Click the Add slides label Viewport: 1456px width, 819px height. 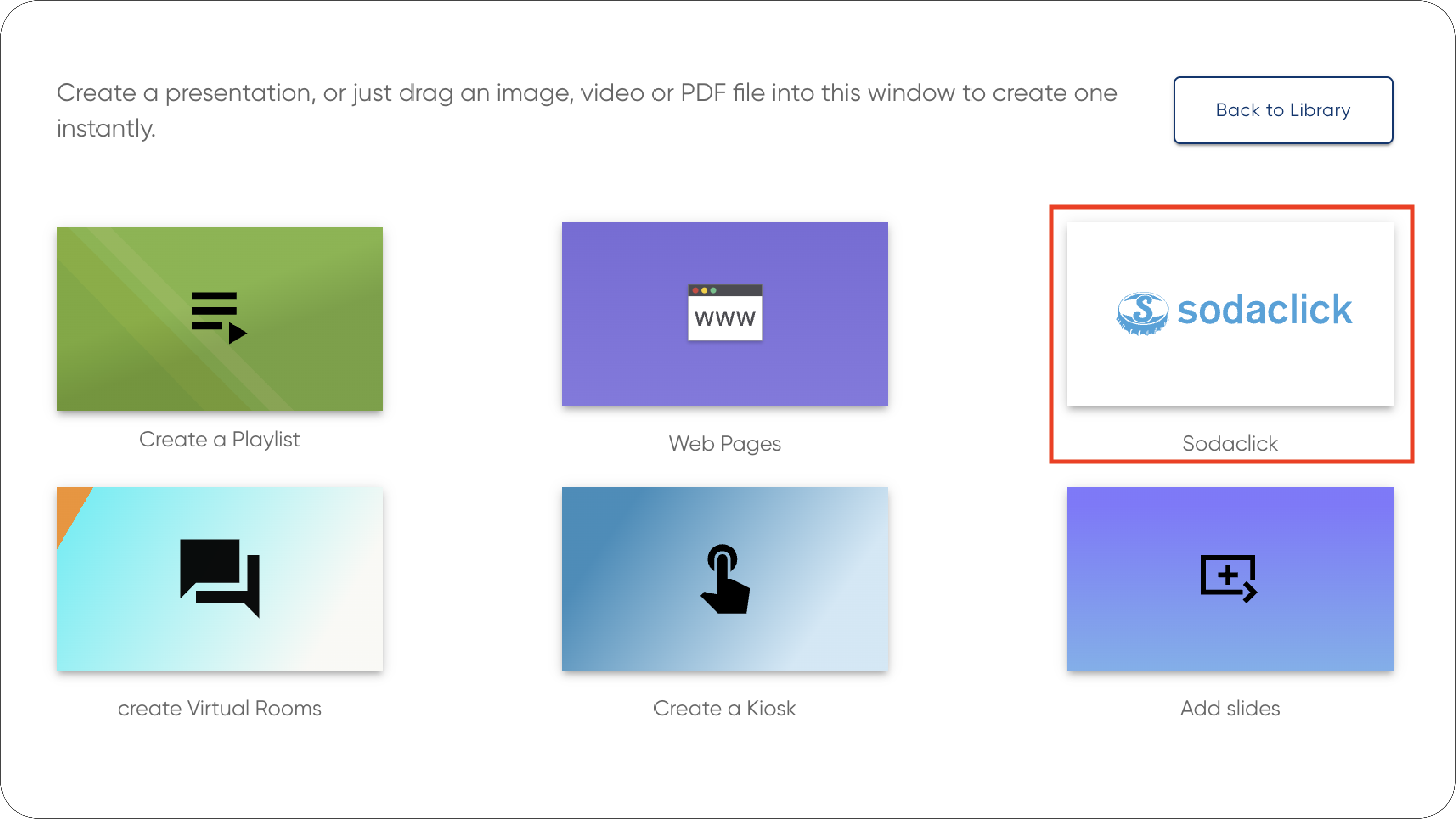point(1230,708)
